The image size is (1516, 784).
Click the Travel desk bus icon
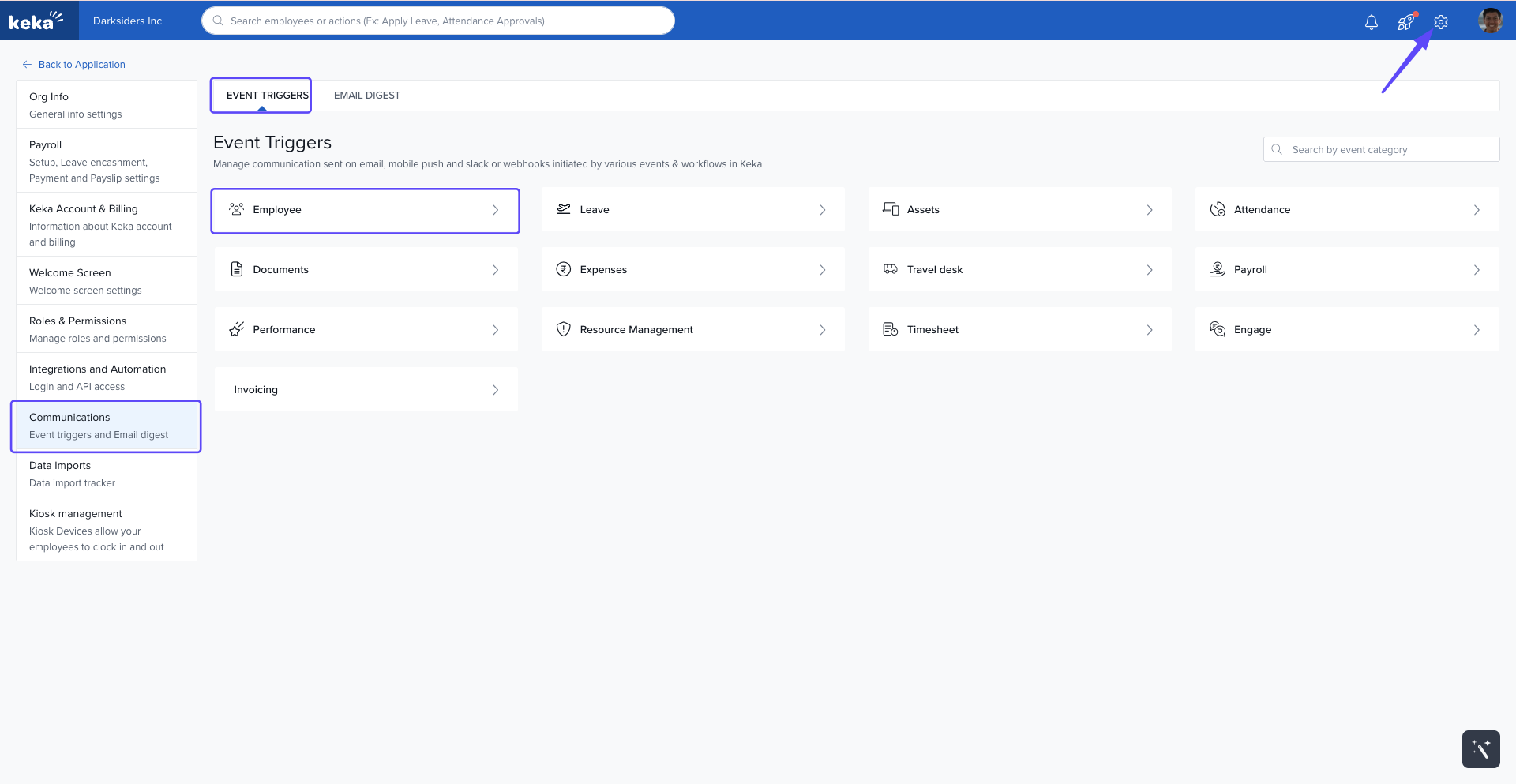[x=891, y=269]
